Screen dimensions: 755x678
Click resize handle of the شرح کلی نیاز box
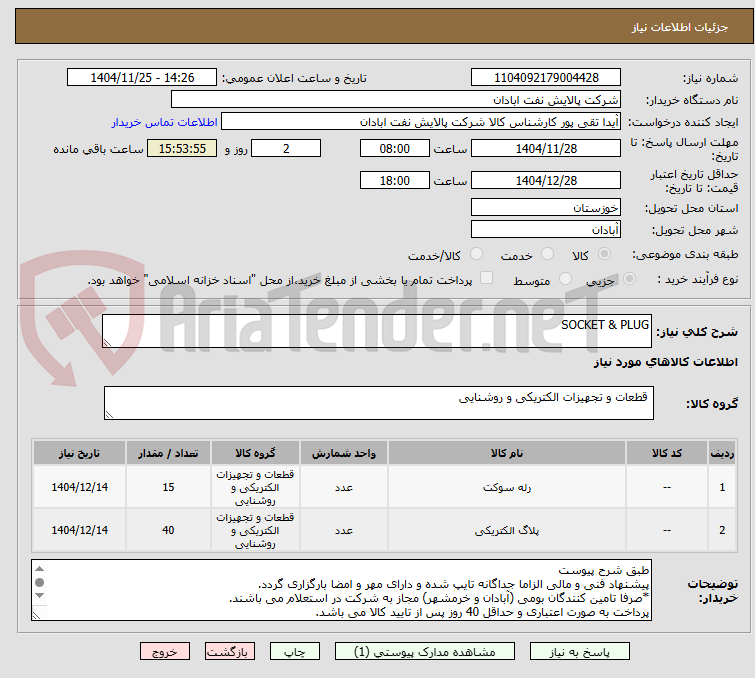(x=107, y=343)
